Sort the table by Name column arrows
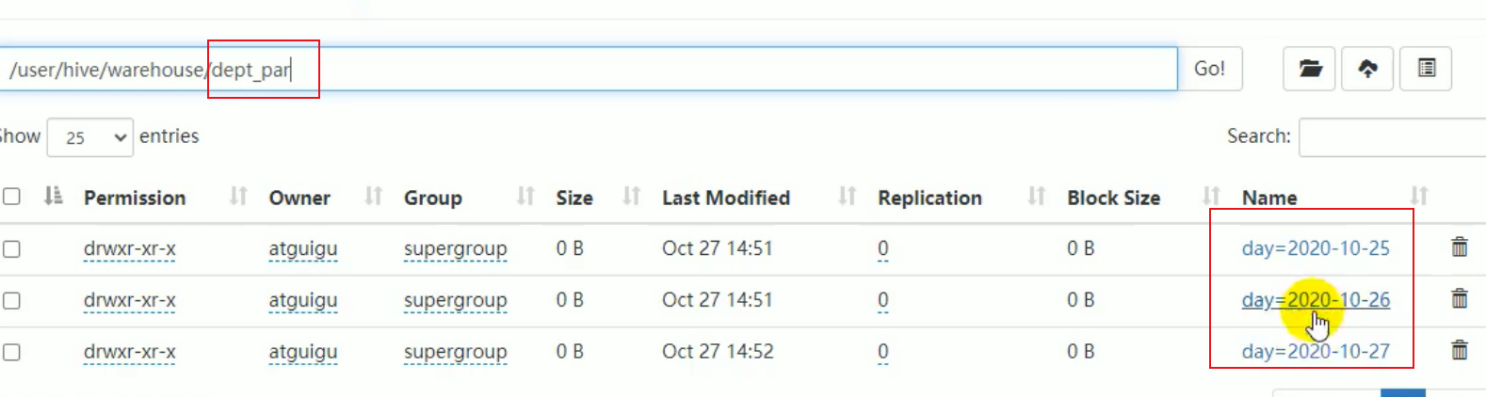This screenshot has height=397, width=1486. click(x=1418, y=197)
